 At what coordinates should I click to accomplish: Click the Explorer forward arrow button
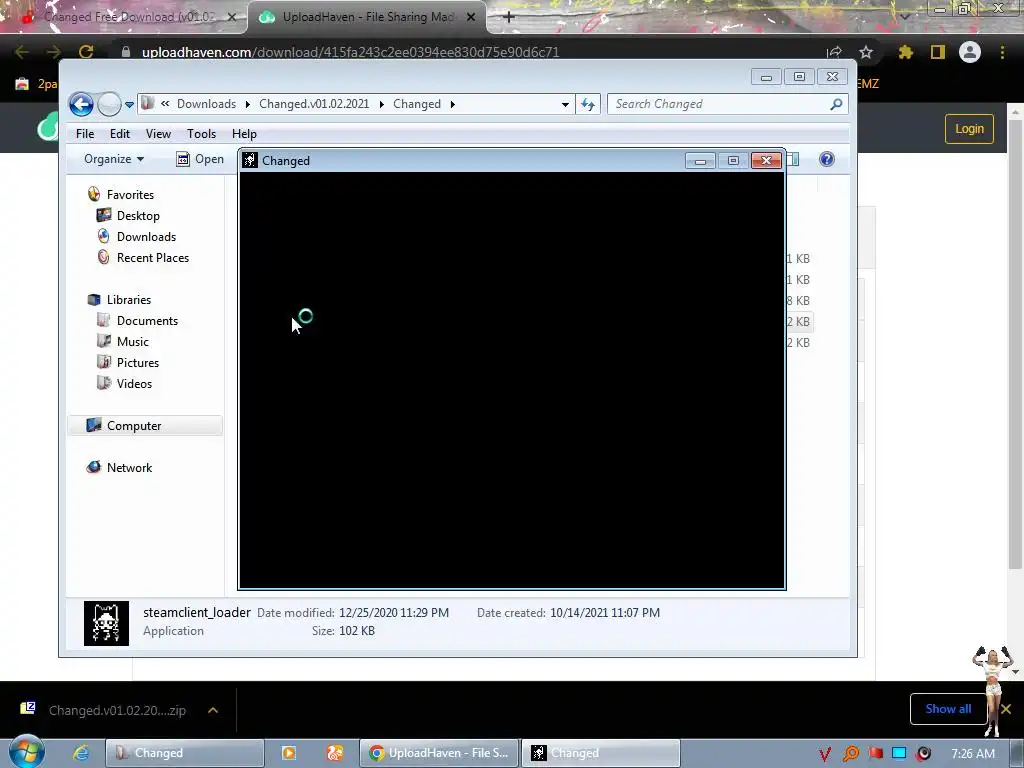tap(109, 104)
